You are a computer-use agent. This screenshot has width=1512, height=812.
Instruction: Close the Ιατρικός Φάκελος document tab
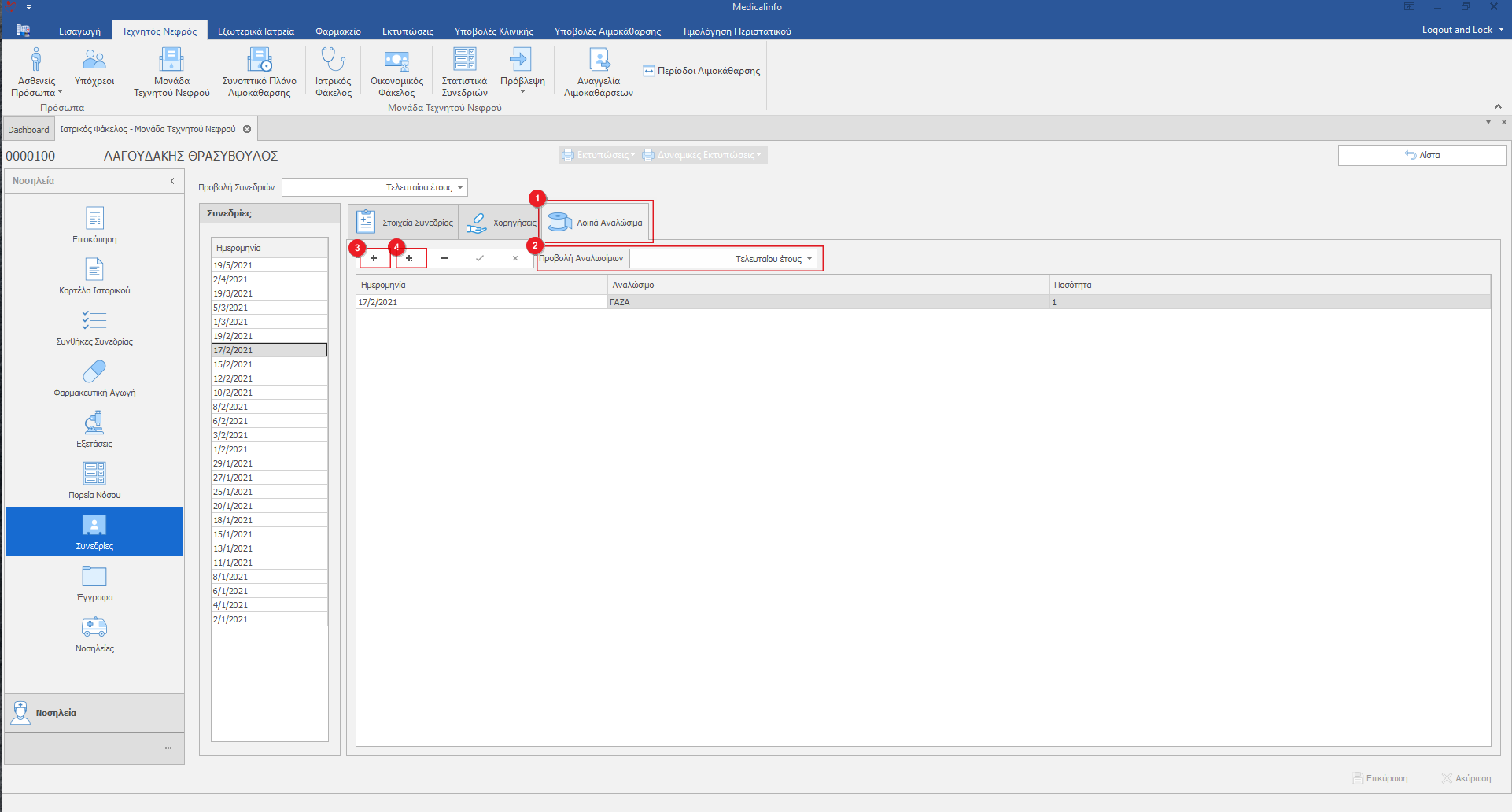click(247, 129)
